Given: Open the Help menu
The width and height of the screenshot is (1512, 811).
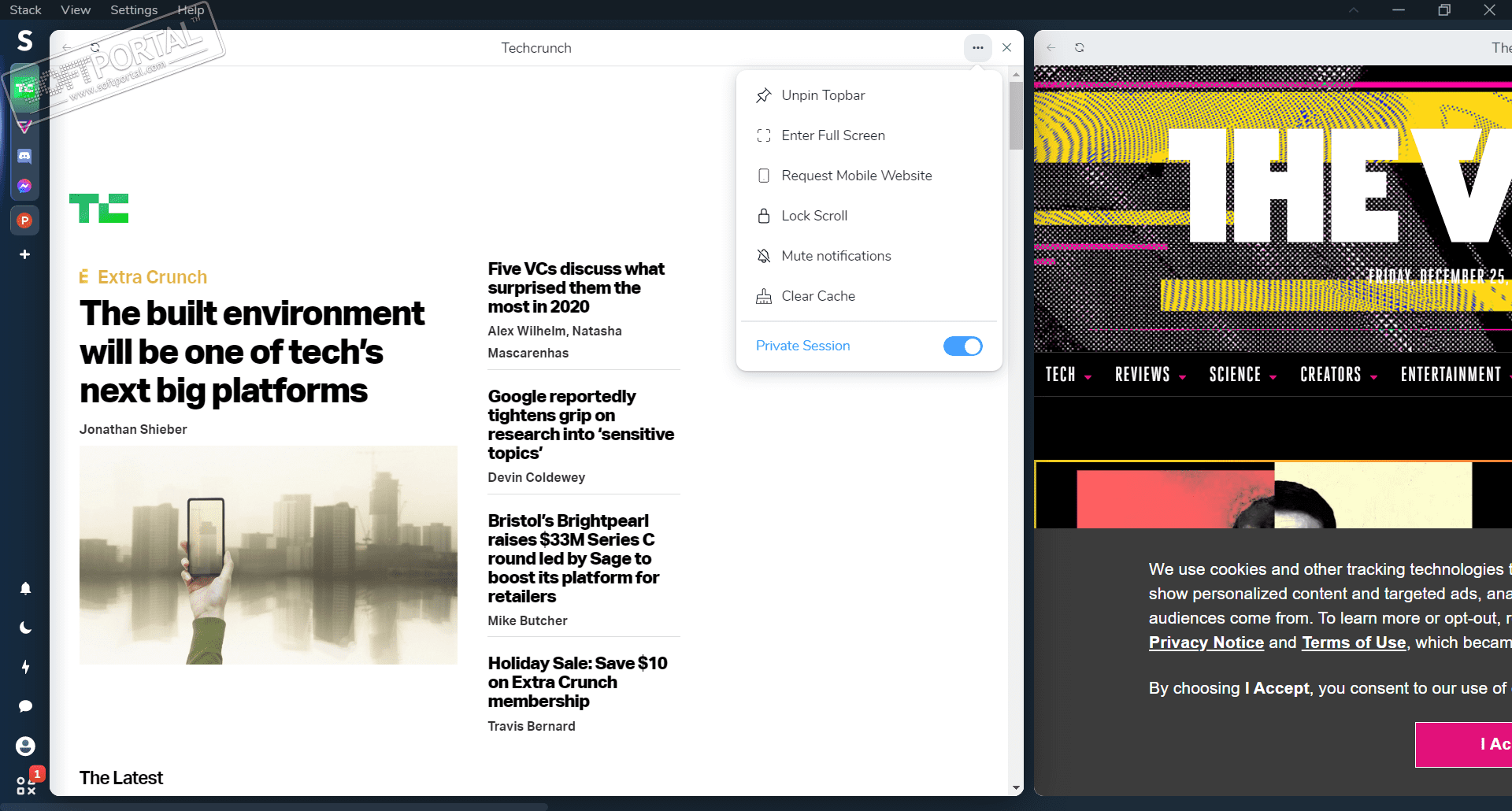Looking at the screenshot, I should pyautogui.click(x=191, y=10).
